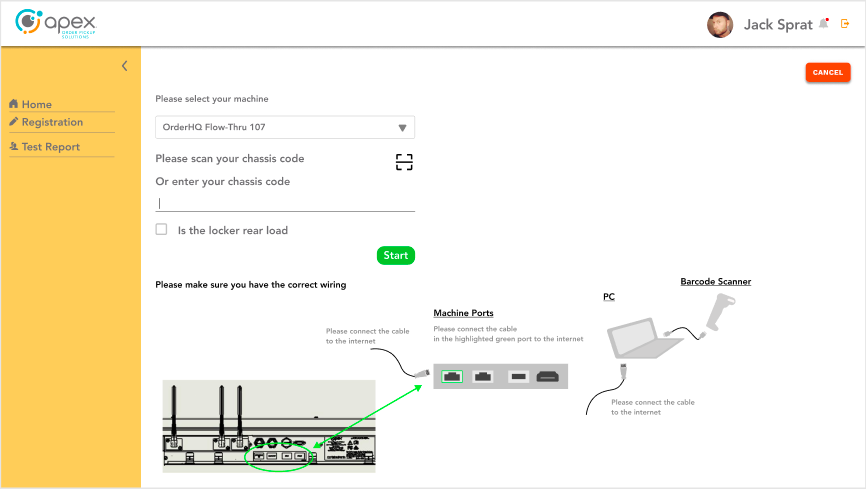Select the green highlighted machine port
The height and width of the screenshot is (489, 866).
pos(453,376)
